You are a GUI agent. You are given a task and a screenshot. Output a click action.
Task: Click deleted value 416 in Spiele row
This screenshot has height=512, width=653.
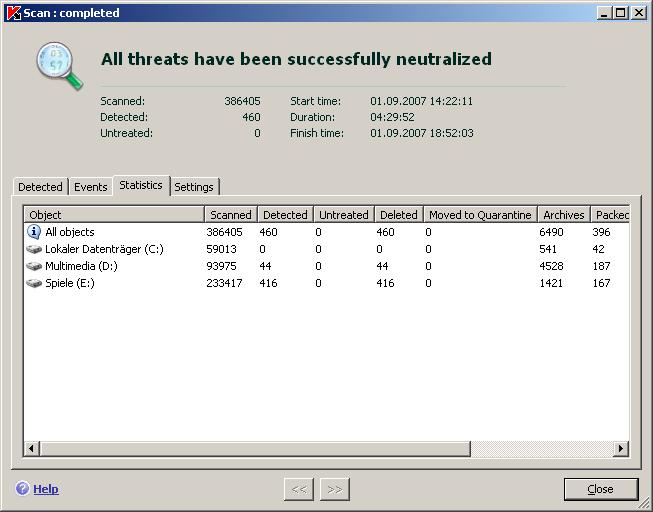pos(385,283)
